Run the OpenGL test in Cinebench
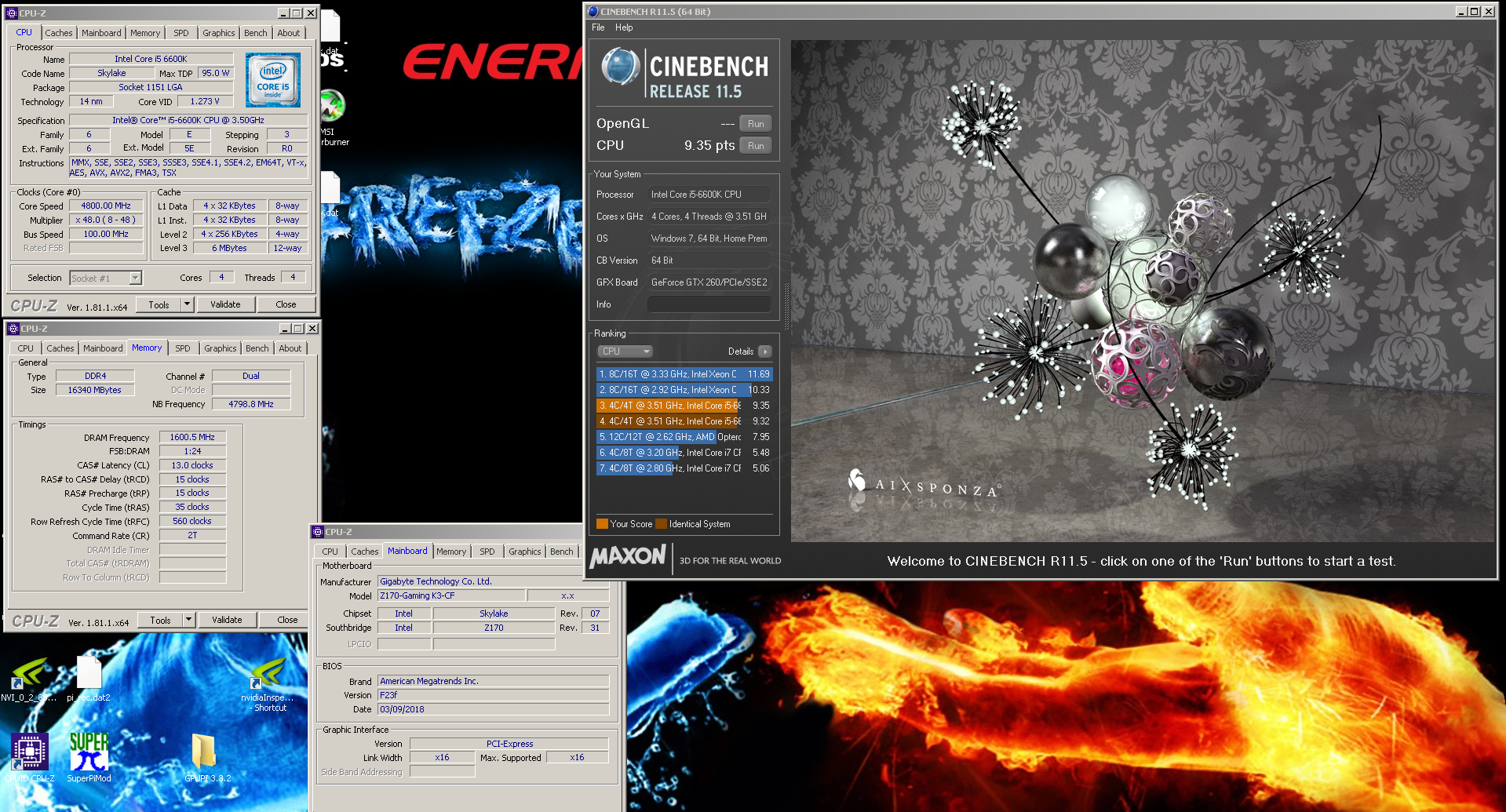The width and height of the screenshot is (1506, 812). pyautogui.click(x=756, y=124)
